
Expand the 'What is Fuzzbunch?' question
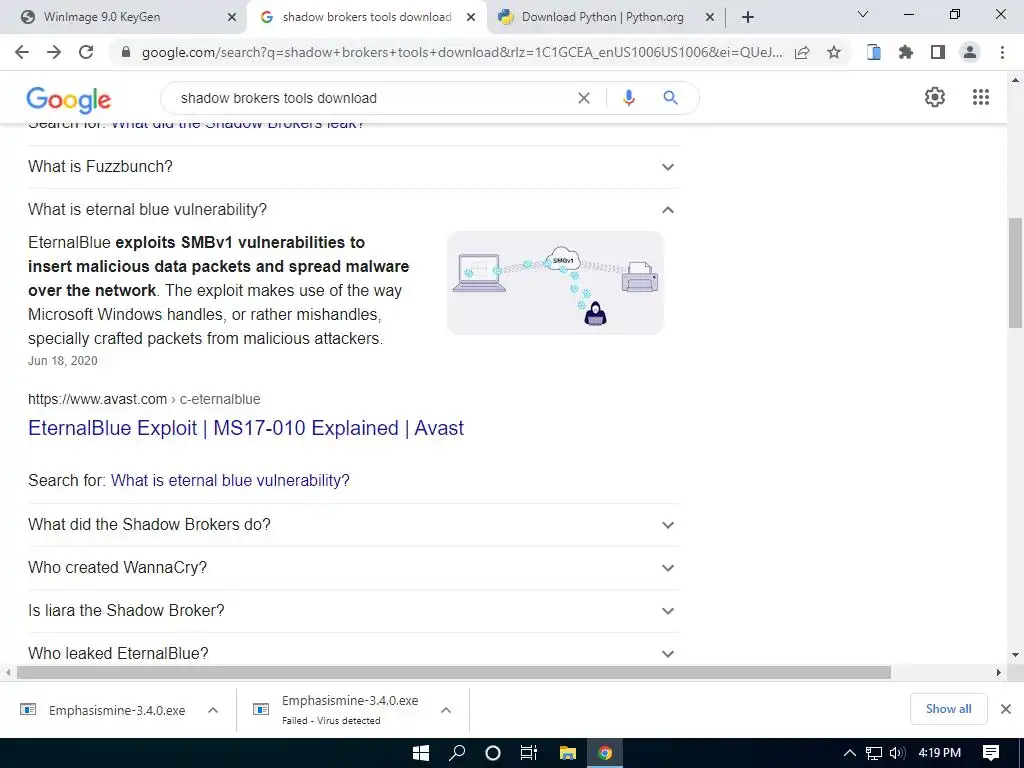(353, 167)
